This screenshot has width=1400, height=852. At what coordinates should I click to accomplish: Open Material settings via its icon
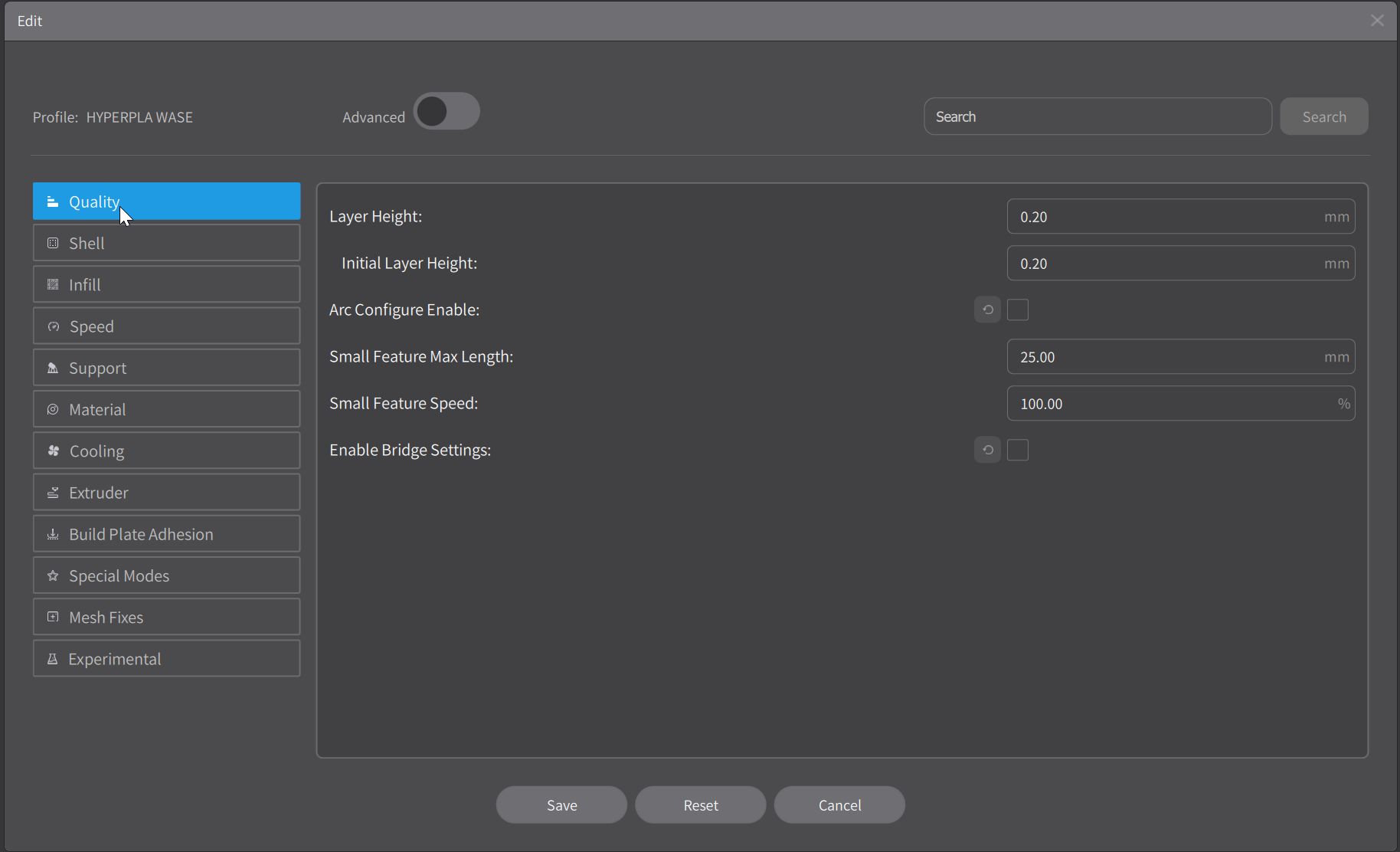click(x=52, y=409)
